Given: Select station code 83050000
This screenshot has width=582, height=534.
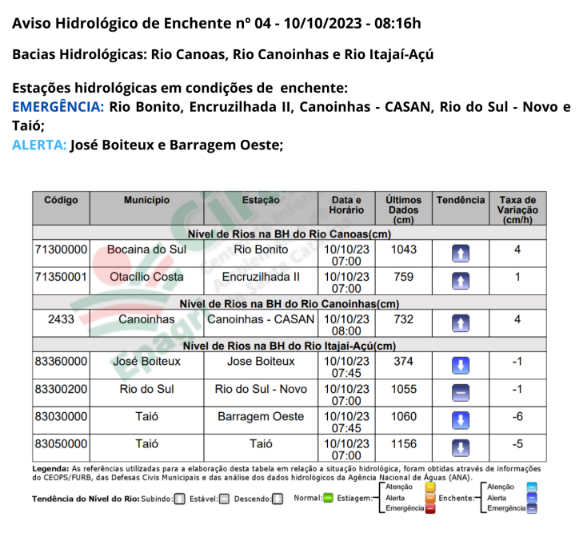Looking at the screenshot, I should tap(61, 444).
